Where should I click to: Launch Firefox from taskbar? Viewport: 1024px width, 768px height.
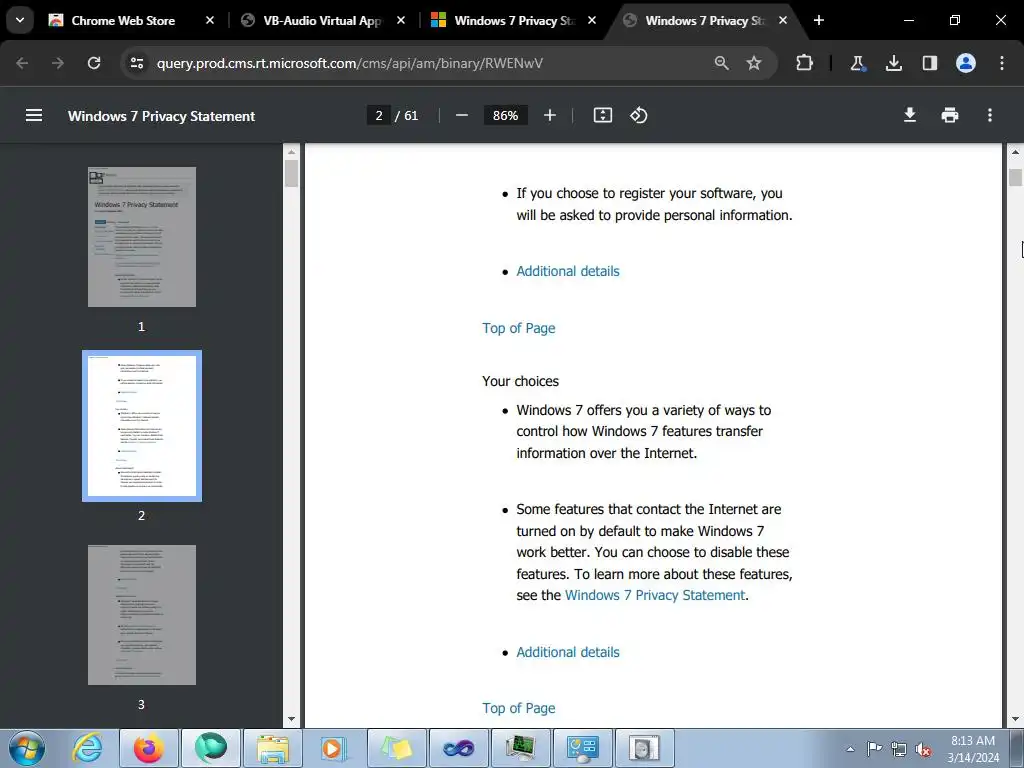pos(149,748)
